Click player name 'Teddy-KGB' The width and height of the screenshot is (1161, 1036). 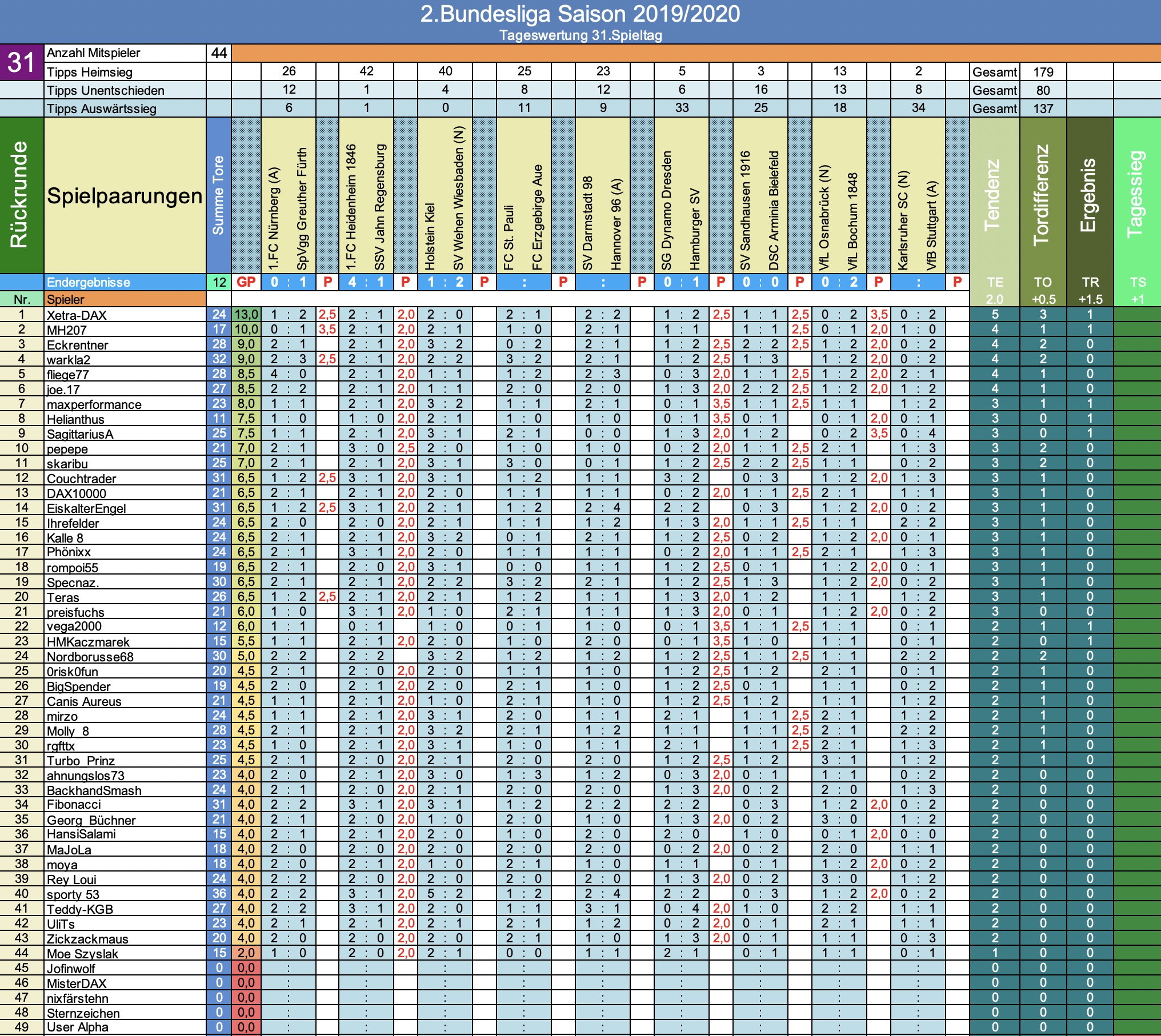(80, 909)
